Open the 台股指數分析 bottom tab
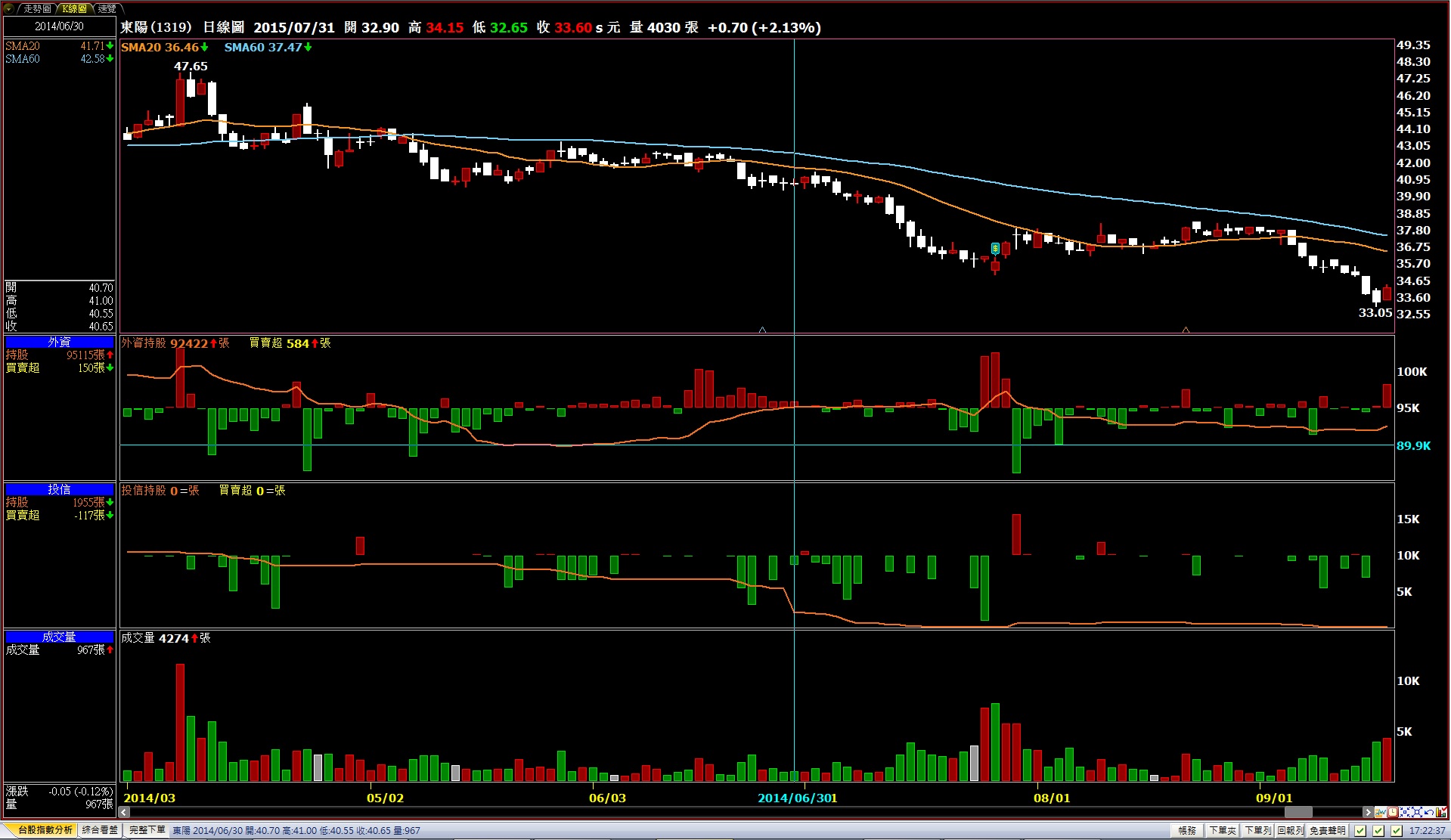The width and height of the screenshot is (1451, 840). coord(45,829)
